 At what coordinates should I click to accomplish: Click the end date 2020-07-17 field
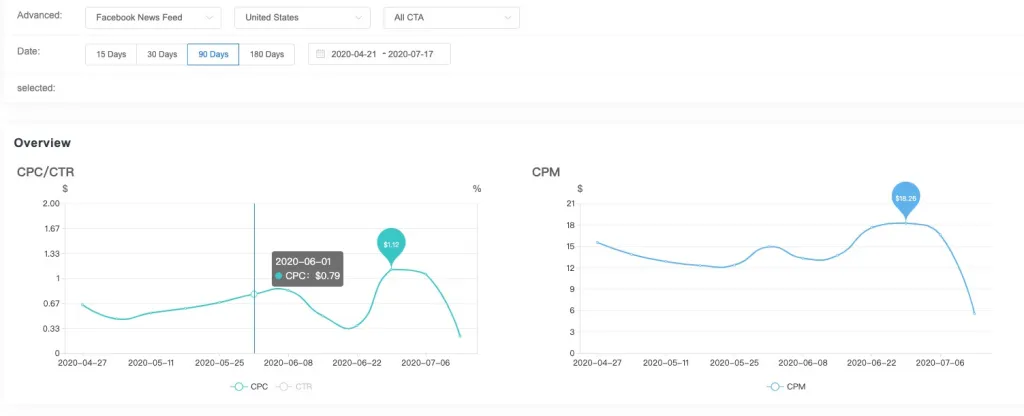click(412, 54)
